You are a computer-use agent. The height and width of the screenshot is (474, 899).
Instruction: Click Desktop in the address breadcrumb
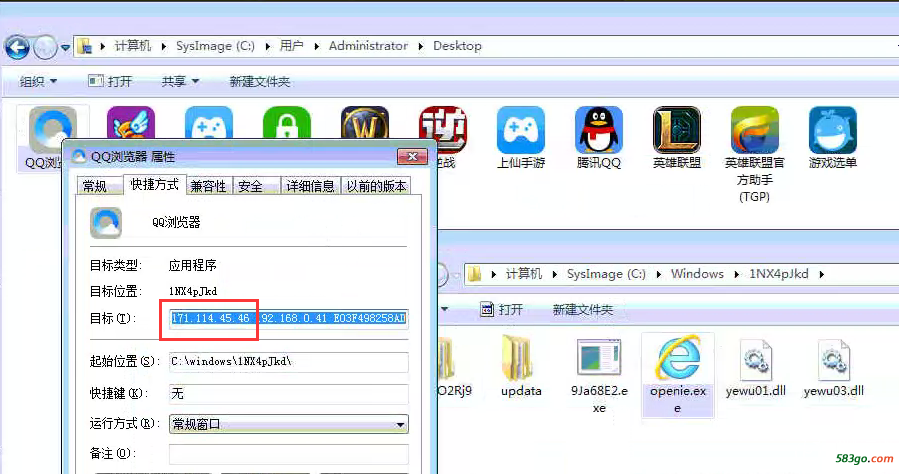click(457, 46)
